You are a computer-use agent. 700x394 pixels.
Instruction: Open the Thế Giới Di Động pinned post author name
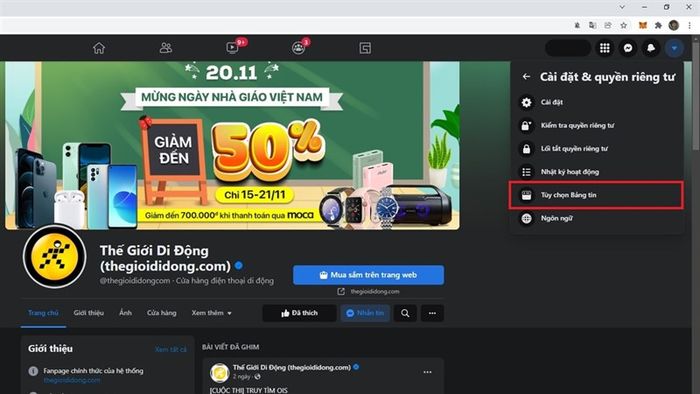pos(292,367)
